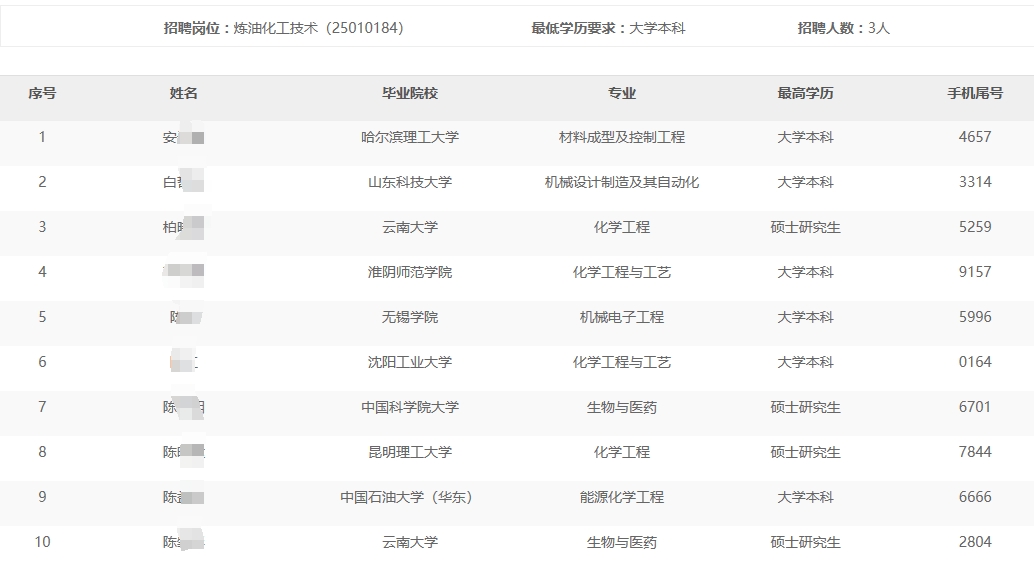Click the 硕士研究生 cell in row 7
1034x566 pixels.
805,407
